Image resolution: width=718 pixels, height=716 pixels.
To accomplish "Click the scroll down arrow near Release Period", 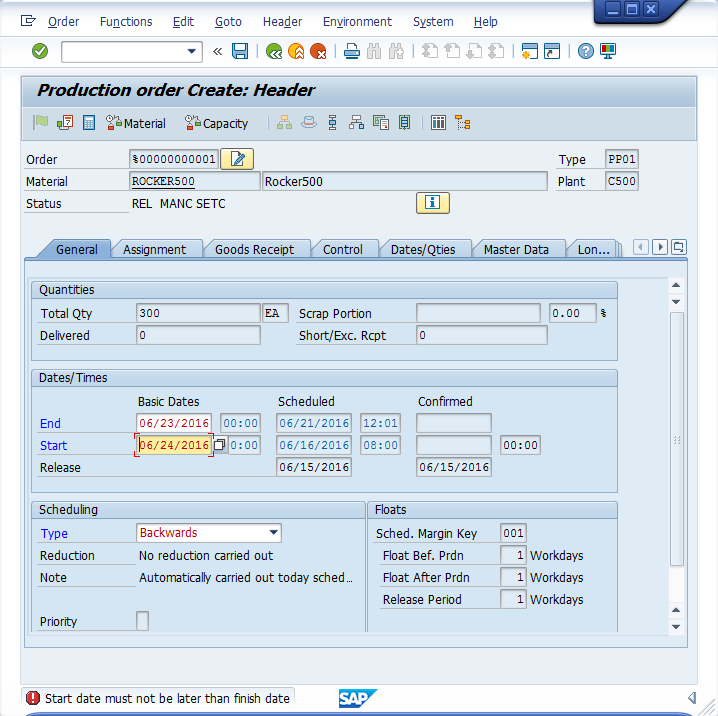I will click(676, 627).
